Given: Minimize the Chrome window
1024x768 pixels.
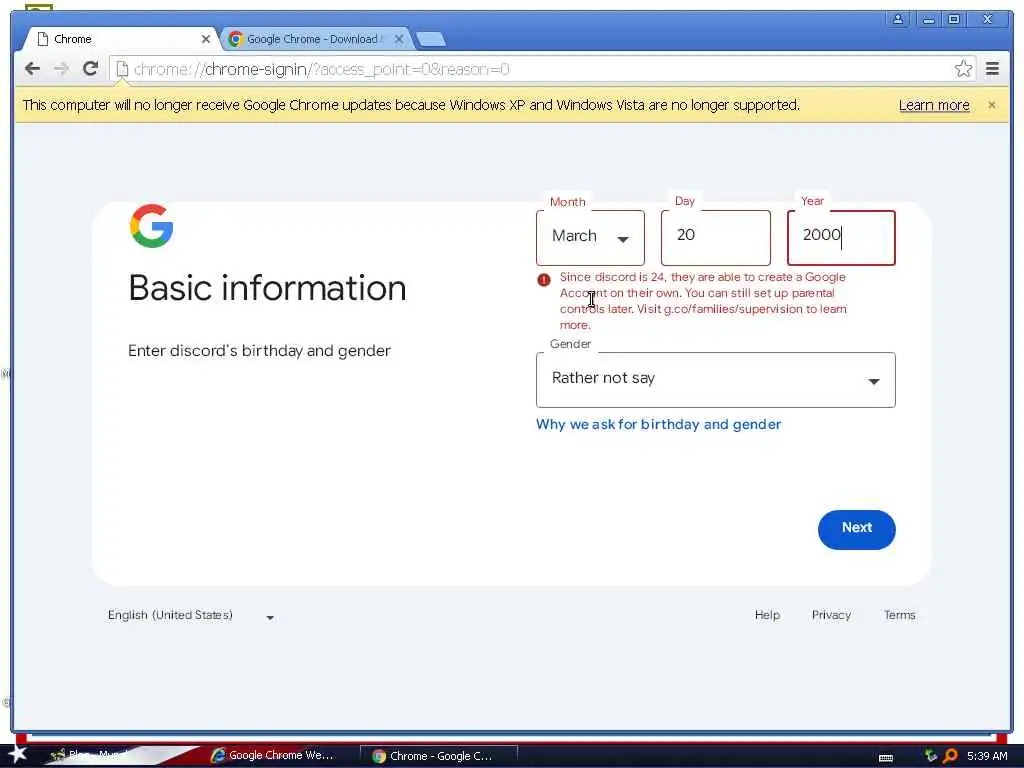Looking at the screenshot, I should click(928, 19).
